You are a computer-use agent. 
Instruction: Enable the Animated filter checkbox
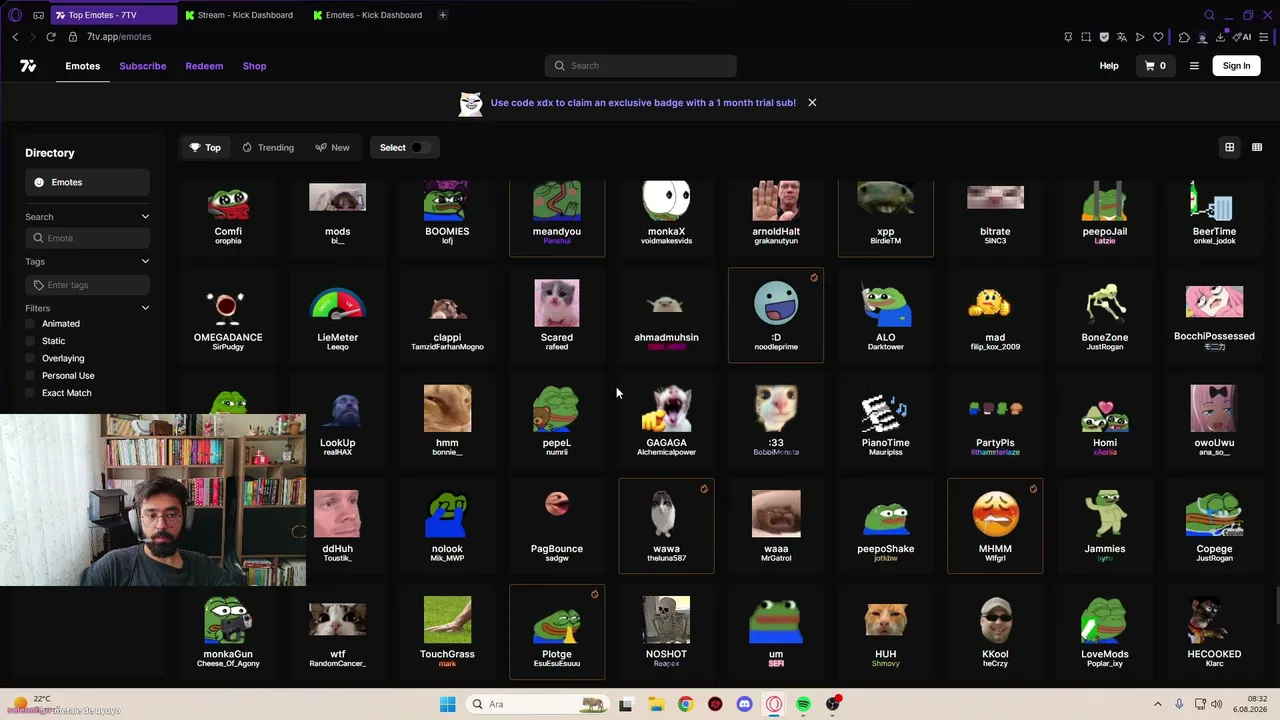(x=30, y=324)
